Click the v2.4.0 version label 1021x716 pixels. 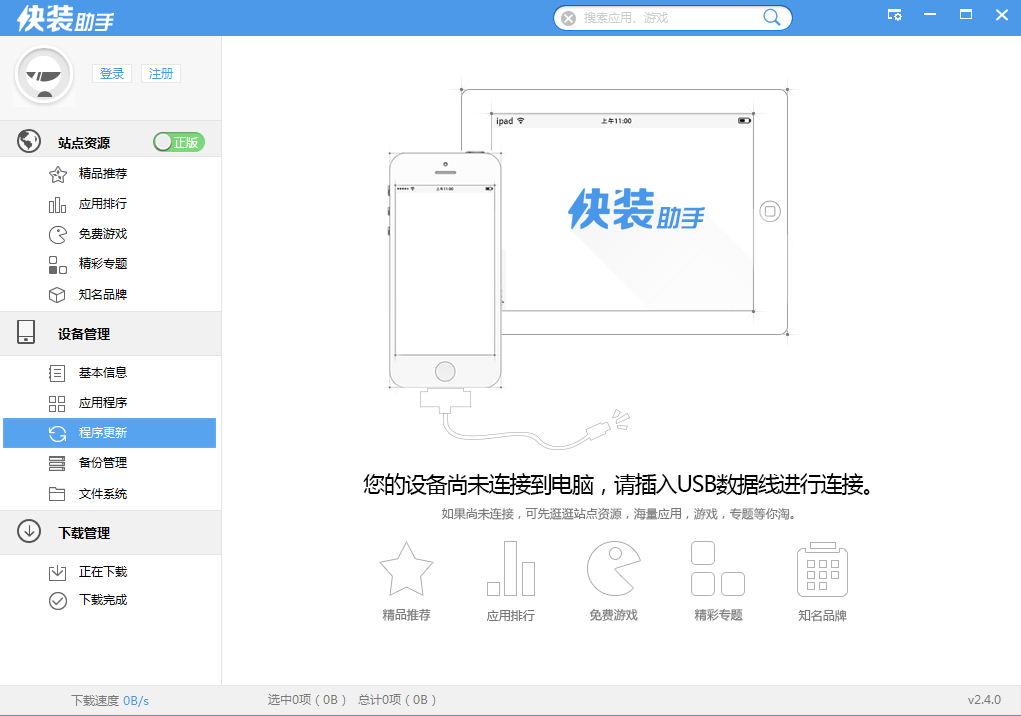[x=984, y=700]
